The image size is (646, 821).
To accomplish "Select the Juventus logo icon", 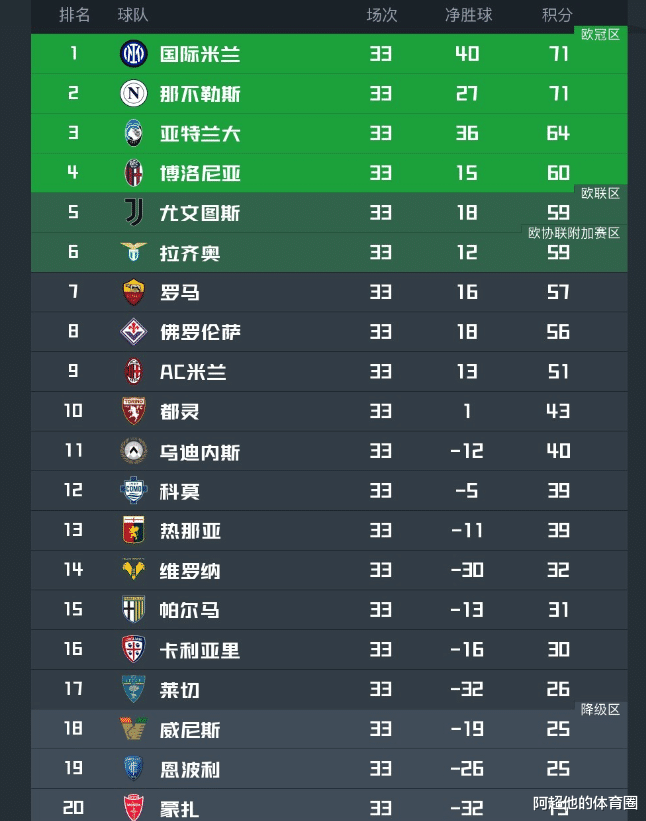I will pyautogui.click(x=133, y=213).
